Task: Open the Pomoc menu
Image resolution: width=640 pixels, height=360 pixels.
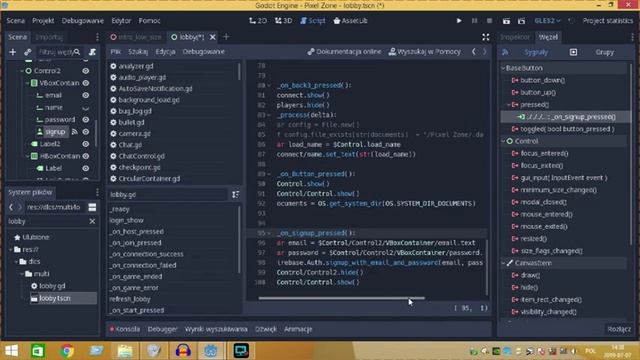Action: [149, 20]
